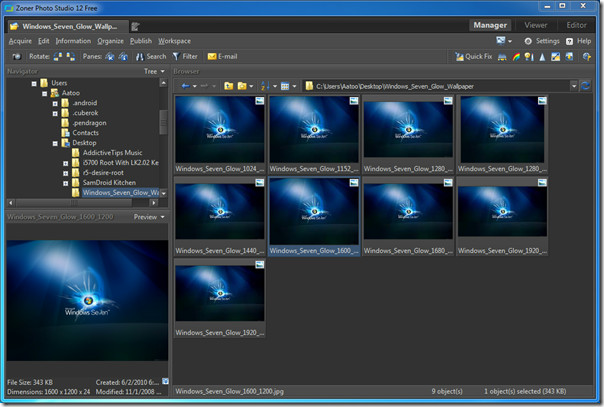Send selected photo via E-mail button
Screen dimensions: 604x407
click(x=222, y=57)
